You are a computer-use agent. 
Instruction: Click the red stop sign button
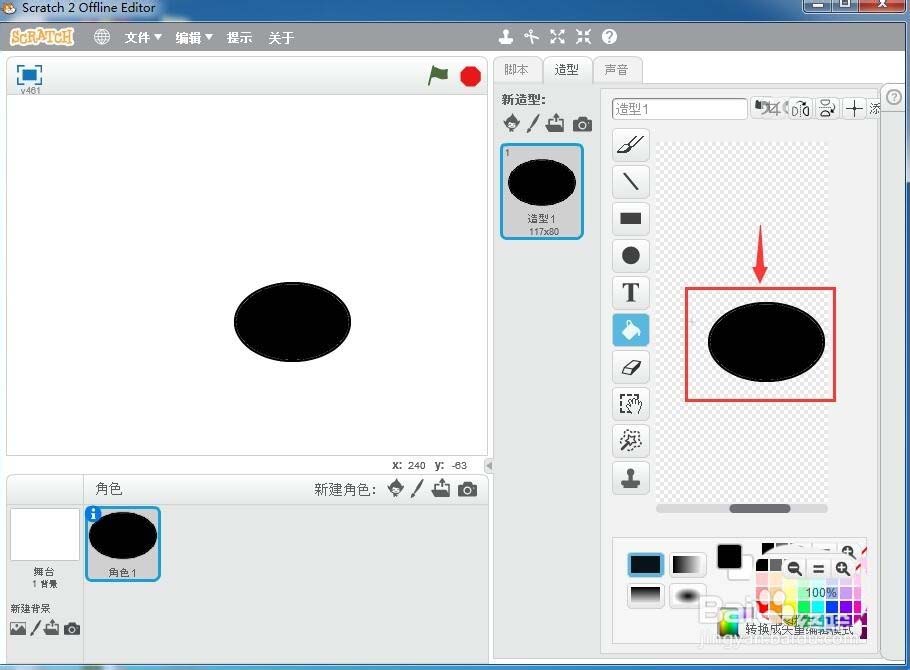pyautogui.click(x=470, y=76)
